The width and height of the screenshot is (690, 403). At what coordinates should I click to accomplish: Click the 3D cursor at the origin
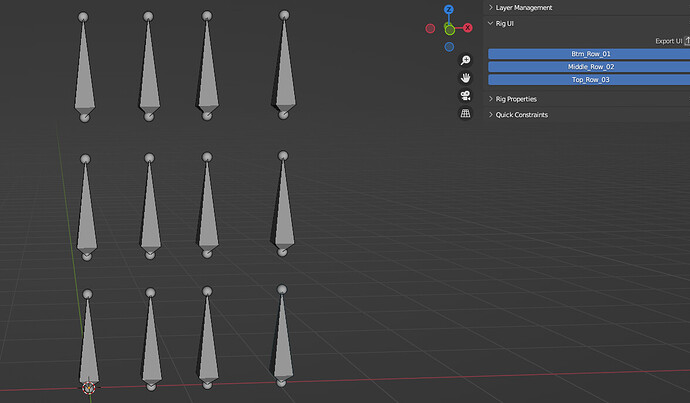point(89,388)
